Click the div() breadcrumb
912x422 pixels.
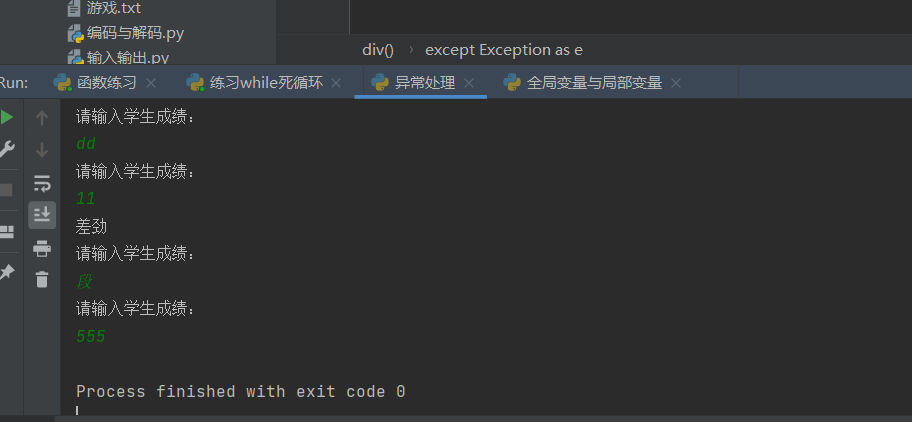378,49
